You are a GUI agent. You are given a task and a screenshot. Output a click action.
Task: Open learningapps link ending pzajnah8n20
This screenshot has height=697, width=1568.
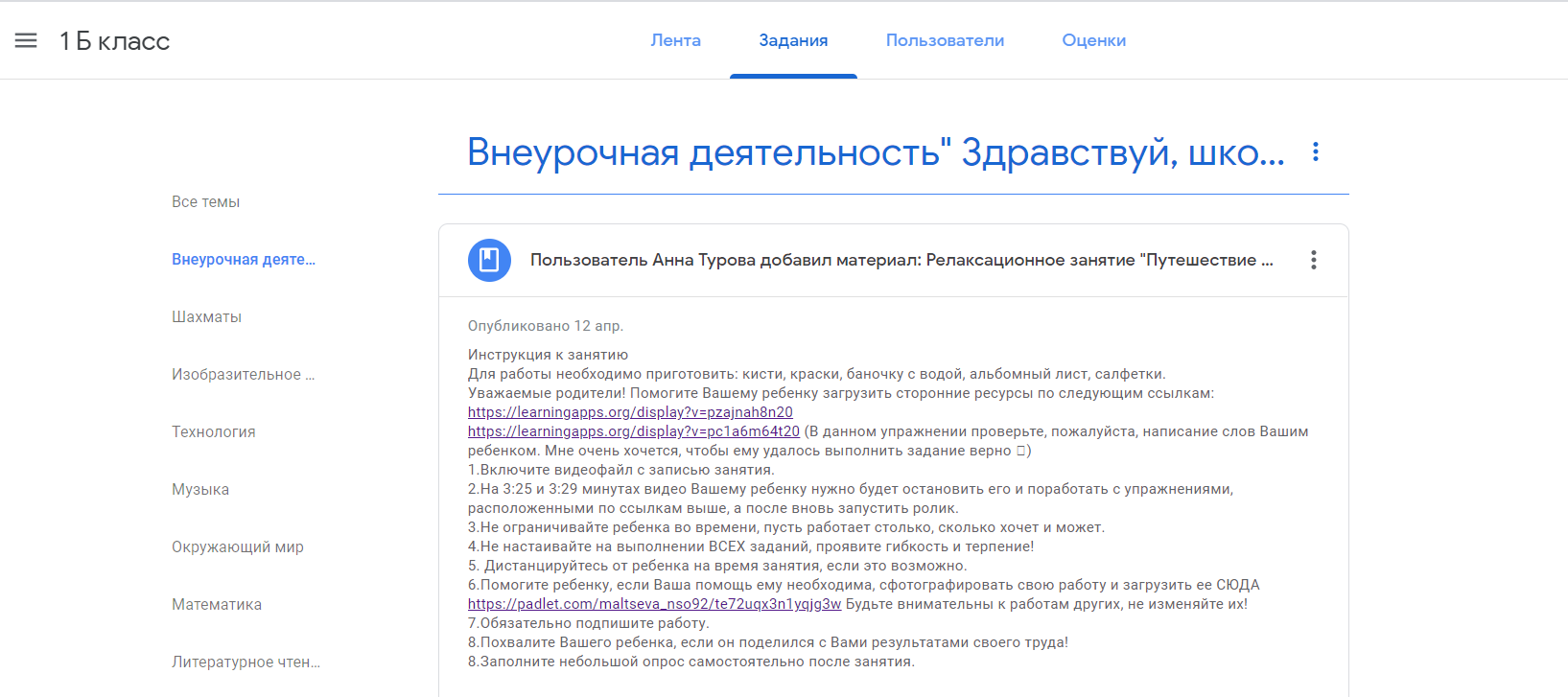point(630,412)
